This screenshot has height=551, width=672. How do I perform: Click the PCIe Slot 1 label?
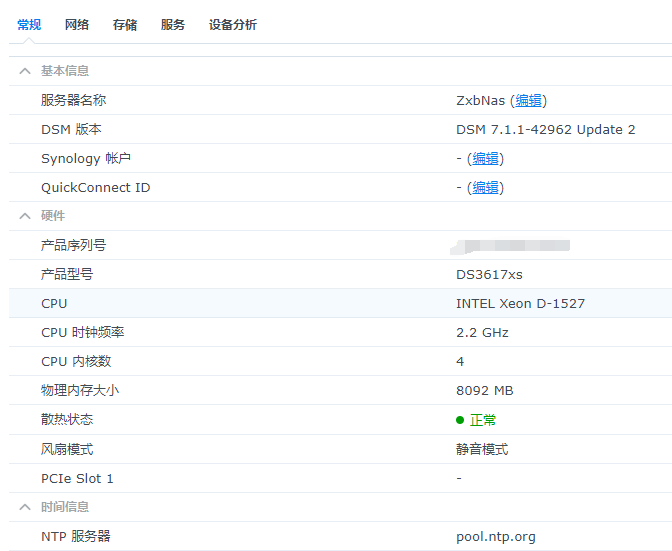(x=77, y=478)
